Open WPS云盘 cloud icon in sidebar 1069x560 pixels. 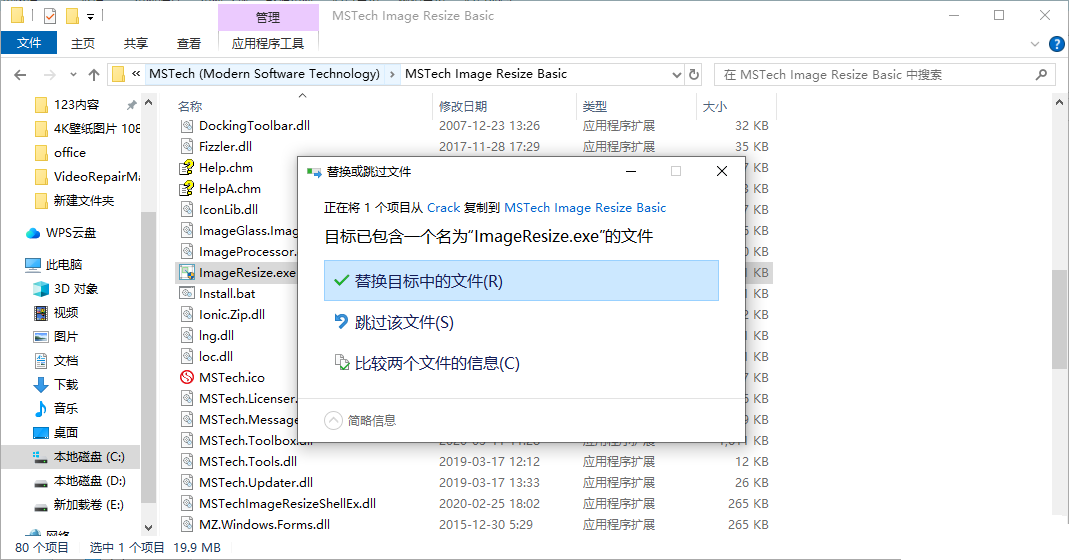33,233
